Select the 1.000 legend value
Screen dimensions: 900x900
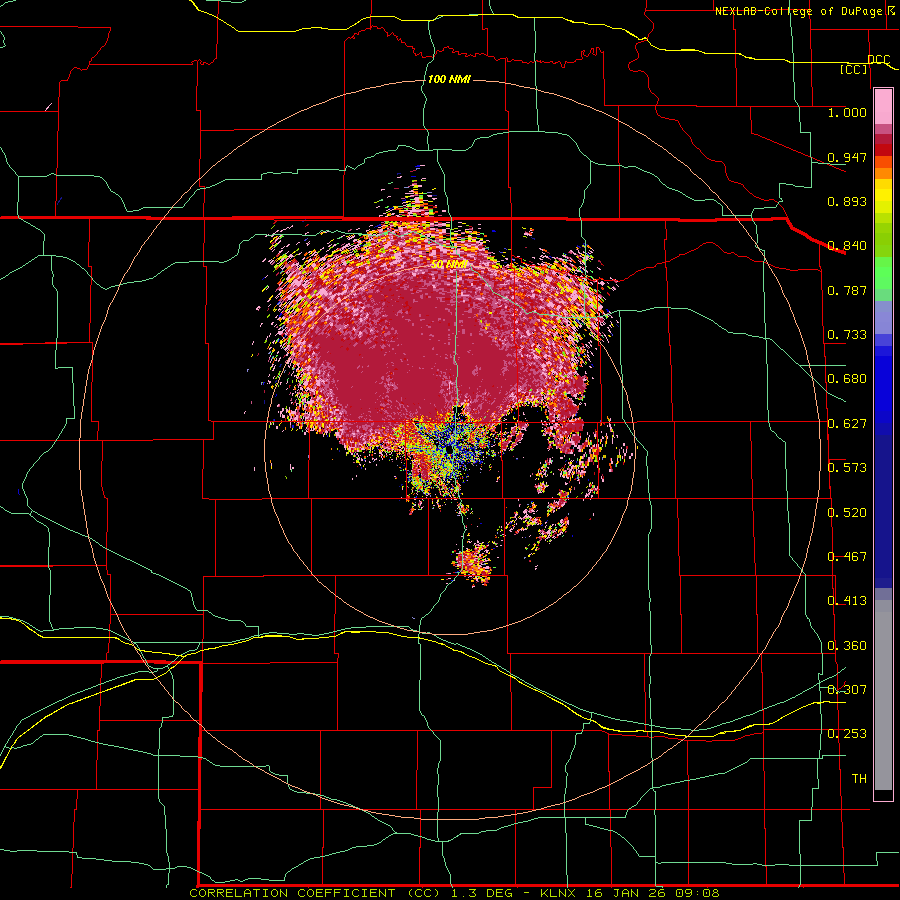click(x=847, y=112)
